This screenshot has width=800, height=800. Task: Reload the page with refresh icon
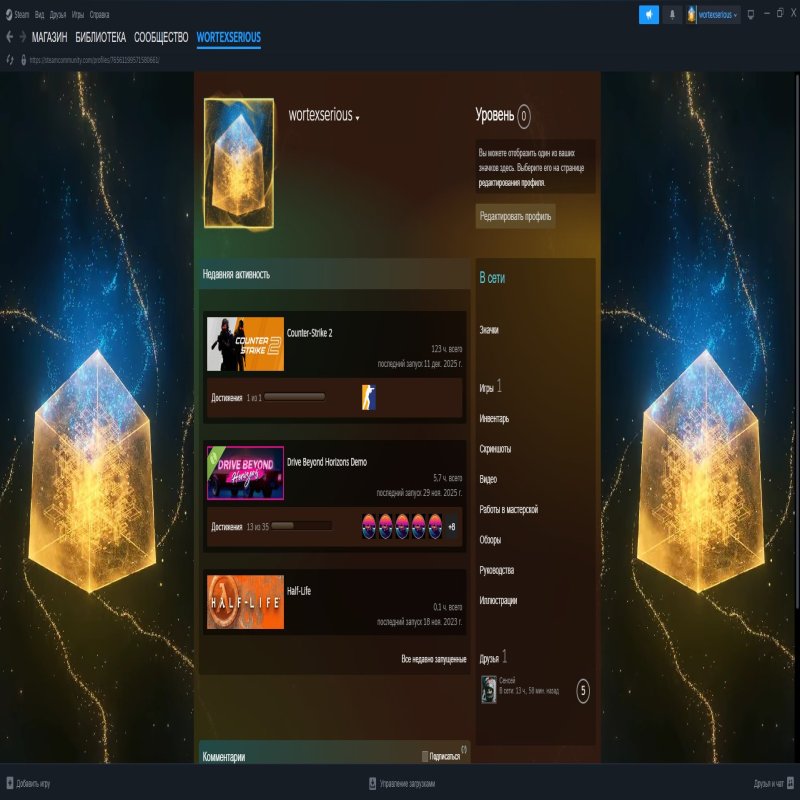pos(10,59)
